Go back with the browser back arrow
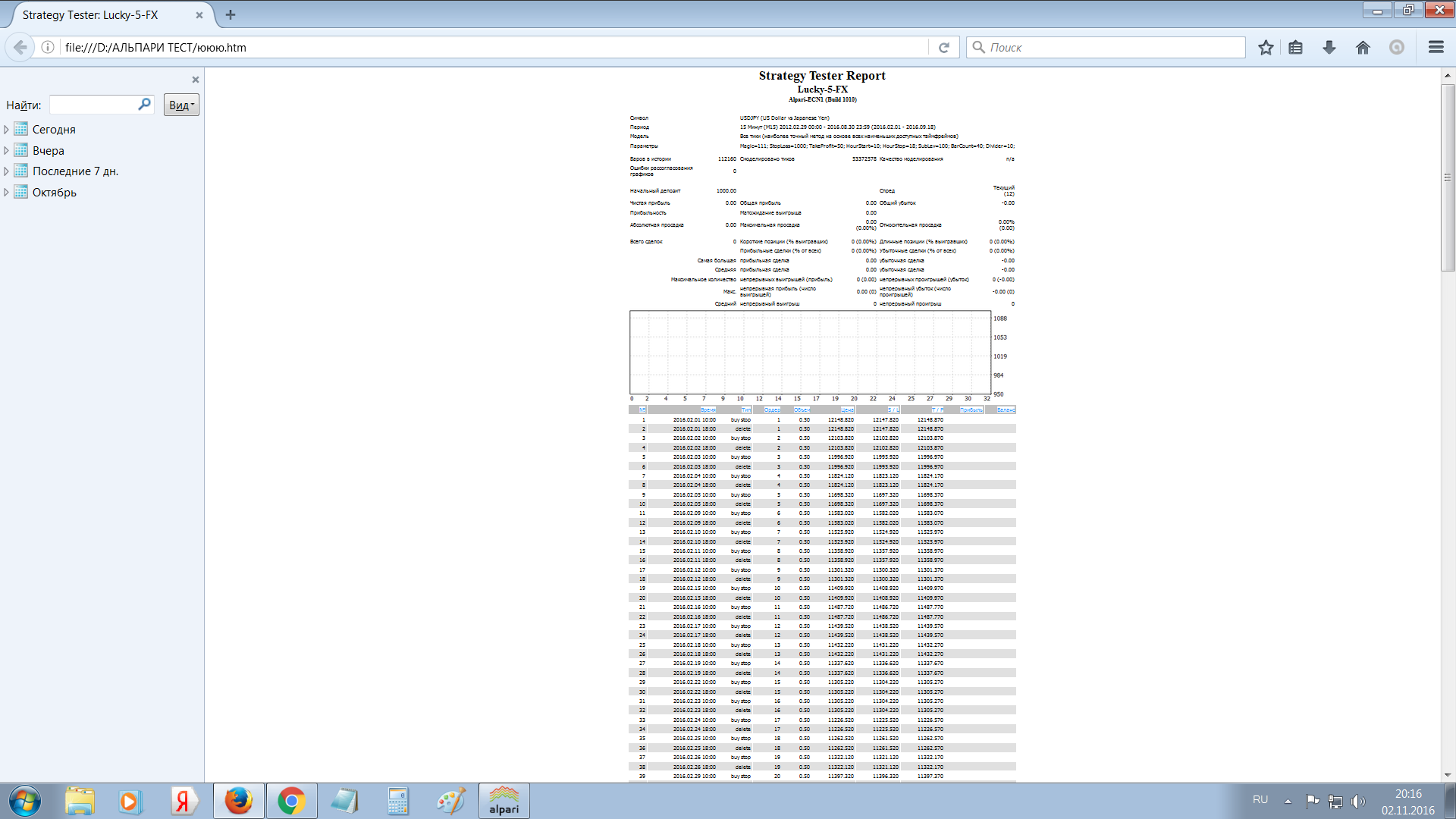 [x=20, y=47]
